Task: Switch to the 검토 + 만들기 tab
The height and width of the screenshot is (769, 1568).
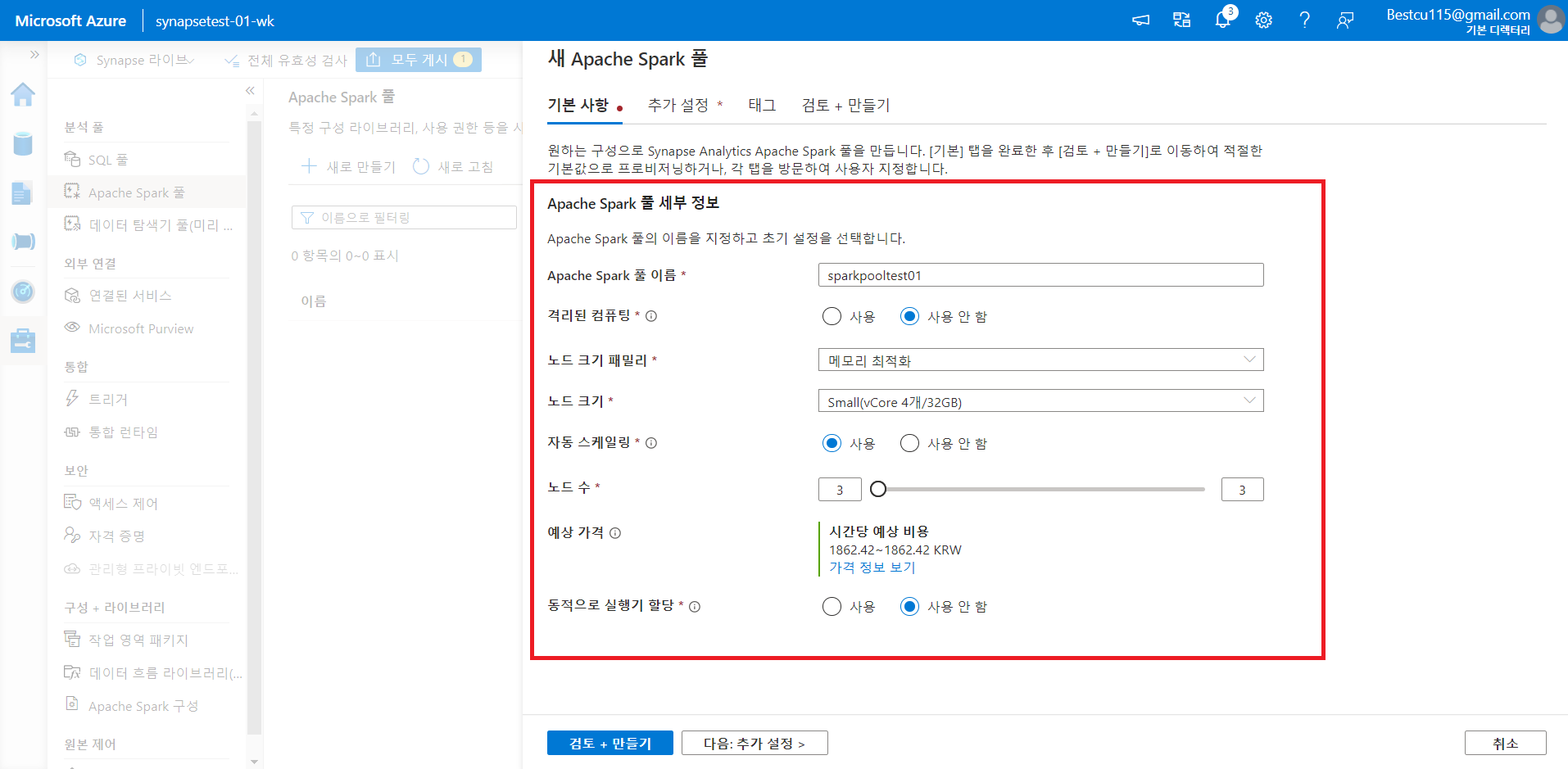Action: click(845, 105)
